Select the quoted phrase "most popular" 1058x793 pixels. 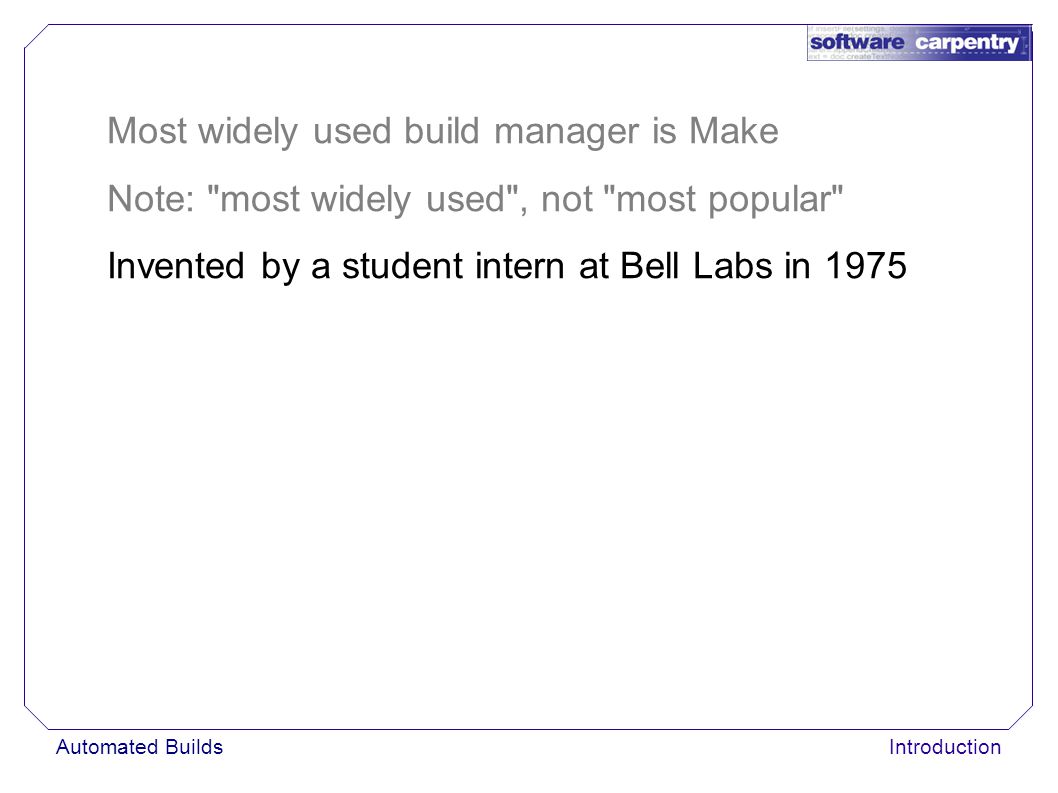pyautogui.click(x=721, y=200)
